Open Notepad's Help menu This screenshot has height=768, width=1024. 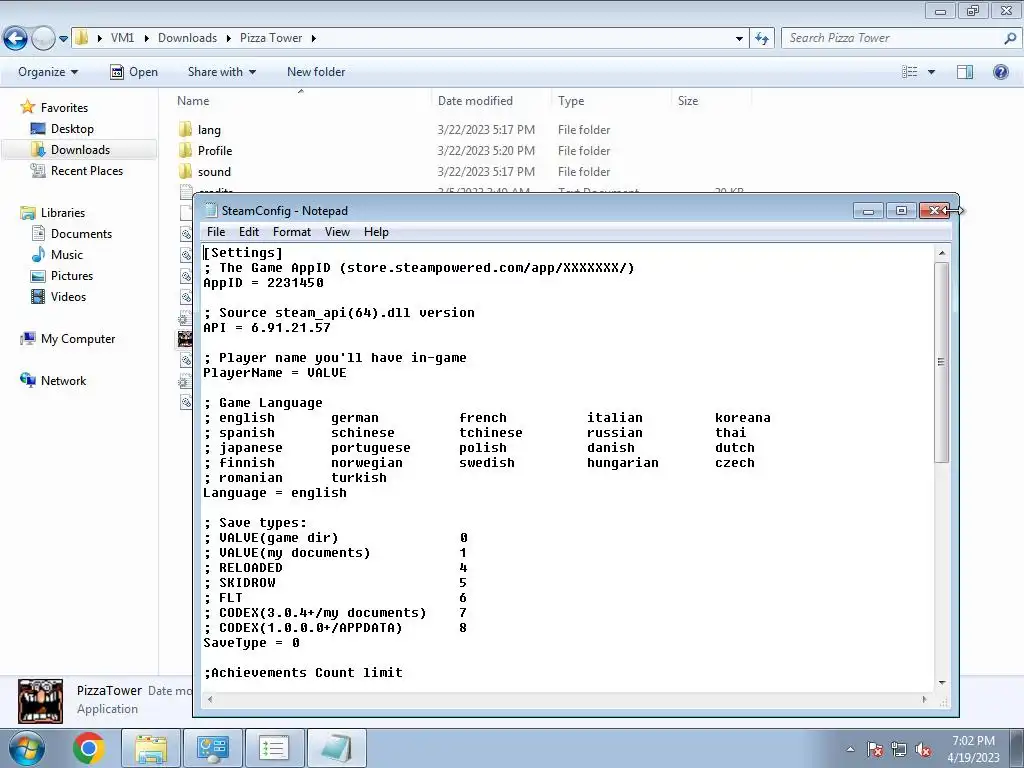tap(376, 232)
